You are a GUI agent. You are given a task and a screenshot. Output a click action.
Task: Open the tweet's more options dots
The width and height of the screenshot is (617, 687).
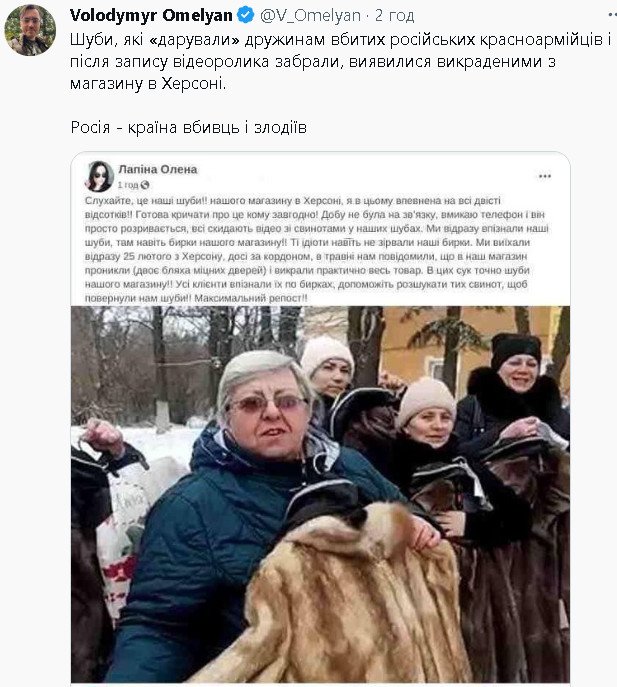click(x=612, y=15)
